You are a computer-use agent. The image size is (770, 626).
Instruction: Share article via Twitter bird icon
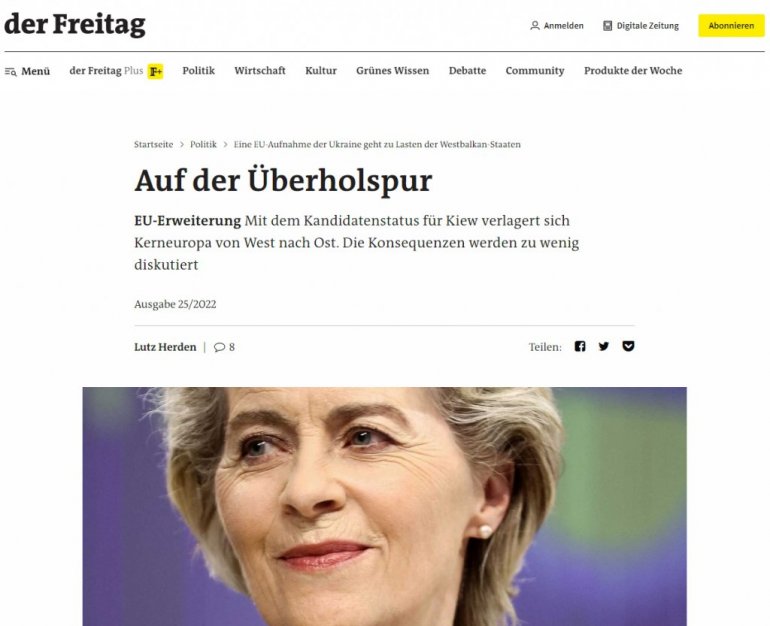coord(604,346)
